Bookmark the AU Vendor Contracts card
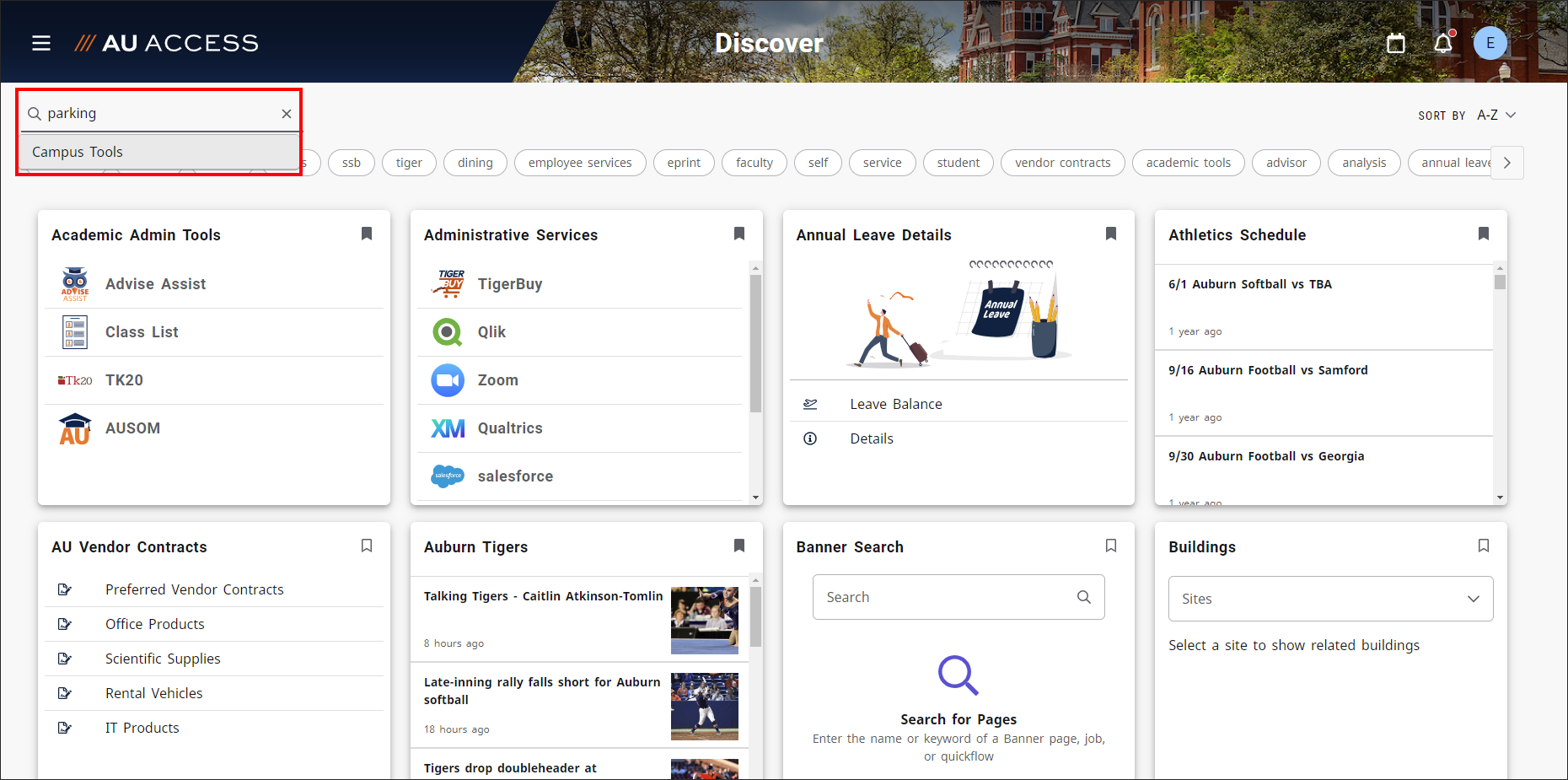Screen dimensions: 1568x780 (x=367, y=546)
